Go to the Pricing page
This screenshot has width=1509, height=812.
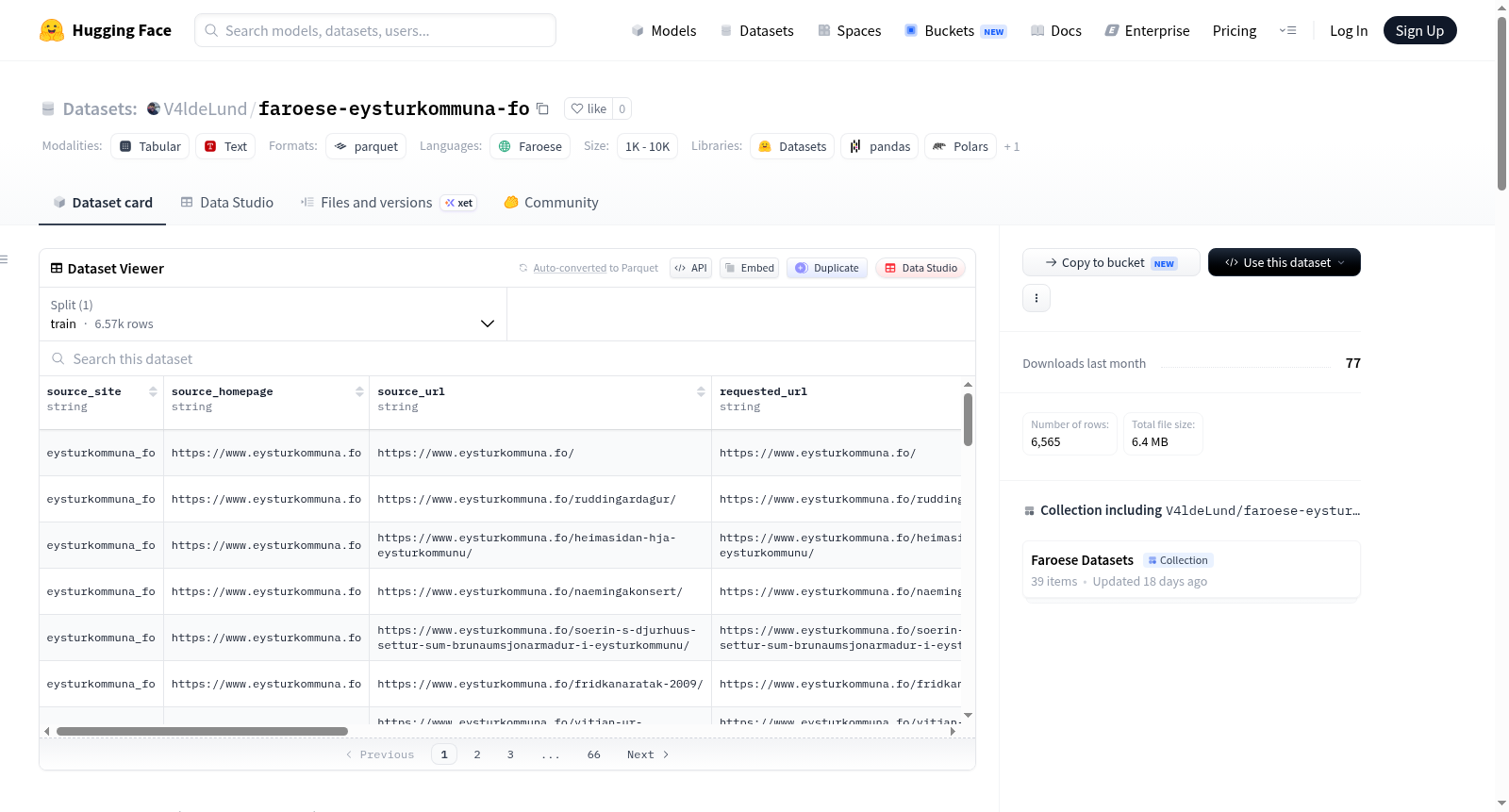pyautogui.click(x=1235, y=30)
